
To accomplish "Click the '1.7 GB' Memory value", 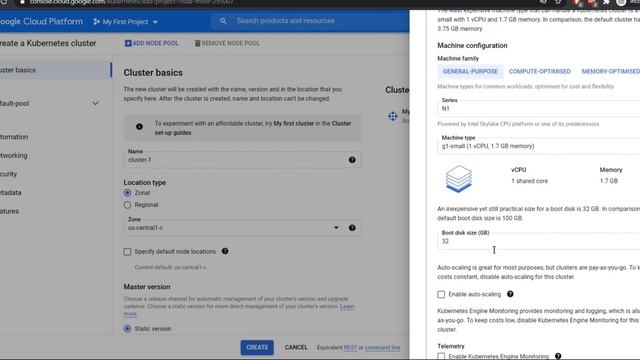I will click(x=609, y=181).
